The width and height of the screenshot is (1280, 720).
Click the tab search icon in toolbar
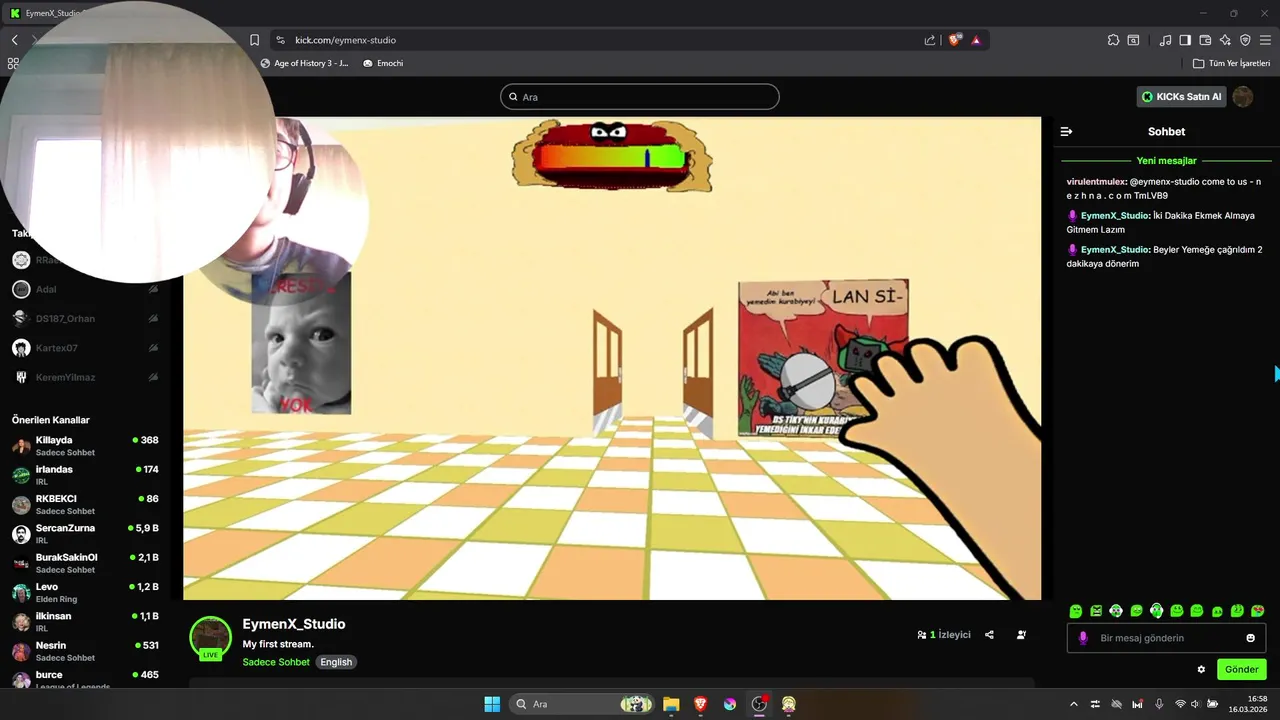[1133, 40]
